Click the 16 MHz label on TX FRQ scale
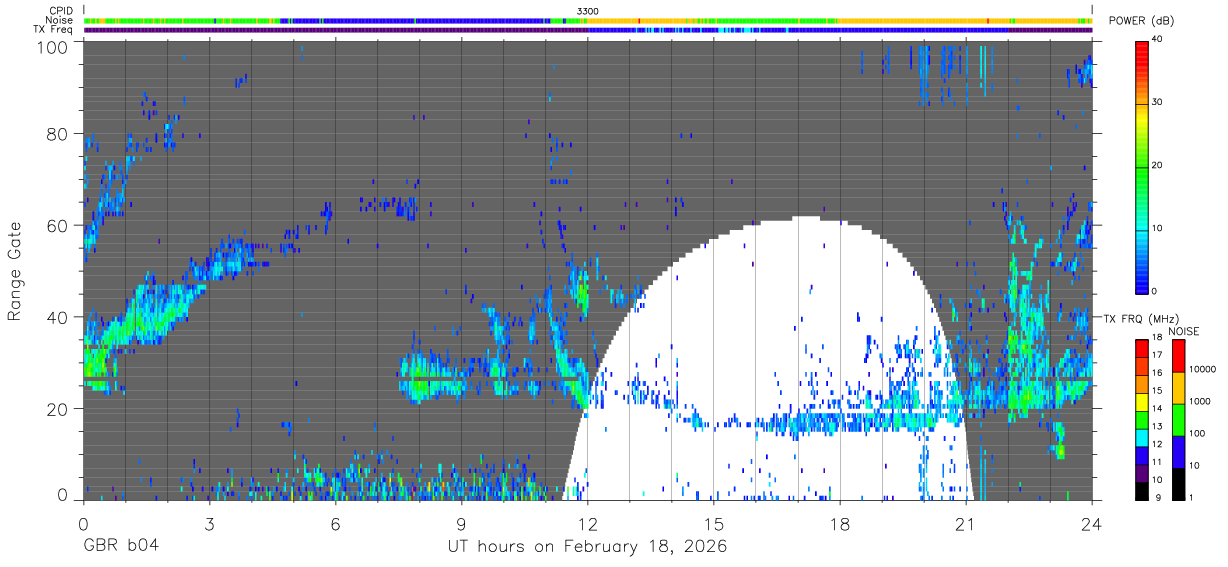The height and width of the screenshot is (567, 1228). 1158,372
